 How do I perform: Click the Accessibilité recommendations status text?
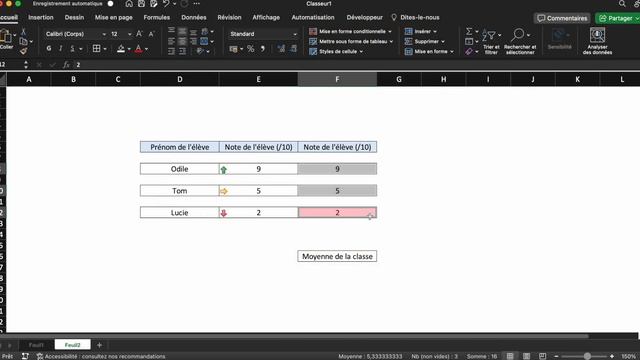tap(101, 356)
